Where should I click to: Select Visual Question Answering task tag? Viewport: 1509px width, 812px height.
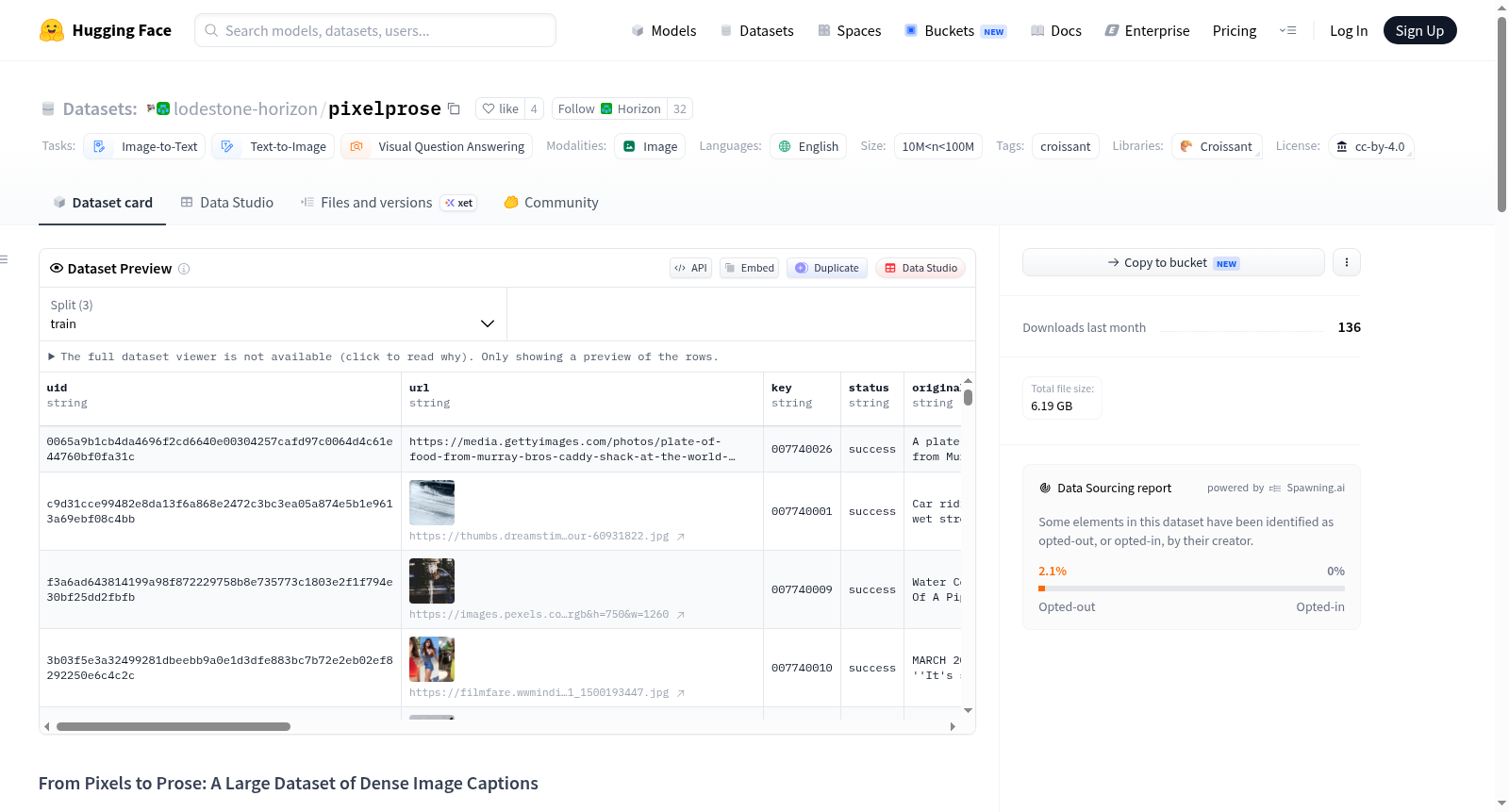[437, 146]
